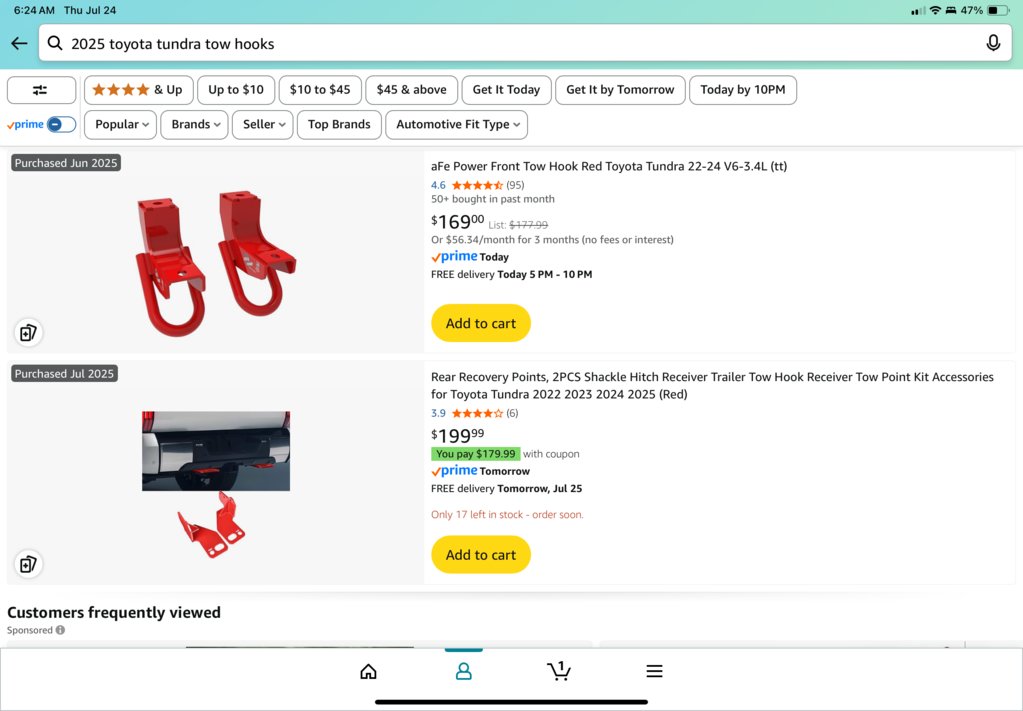The width and height of the screenshot is (1023, 711).
Task: Click the 50+ bought in past month text
Action: click(x=493, y=199)
